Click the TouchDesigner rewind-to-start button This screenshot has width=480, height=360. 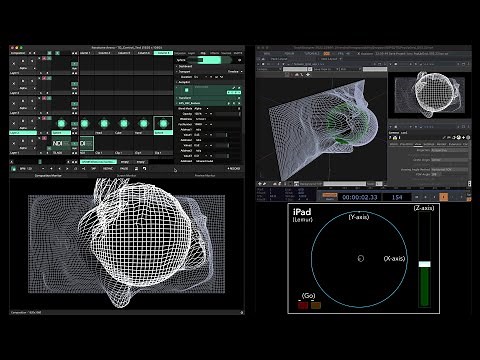coord(417,197)
